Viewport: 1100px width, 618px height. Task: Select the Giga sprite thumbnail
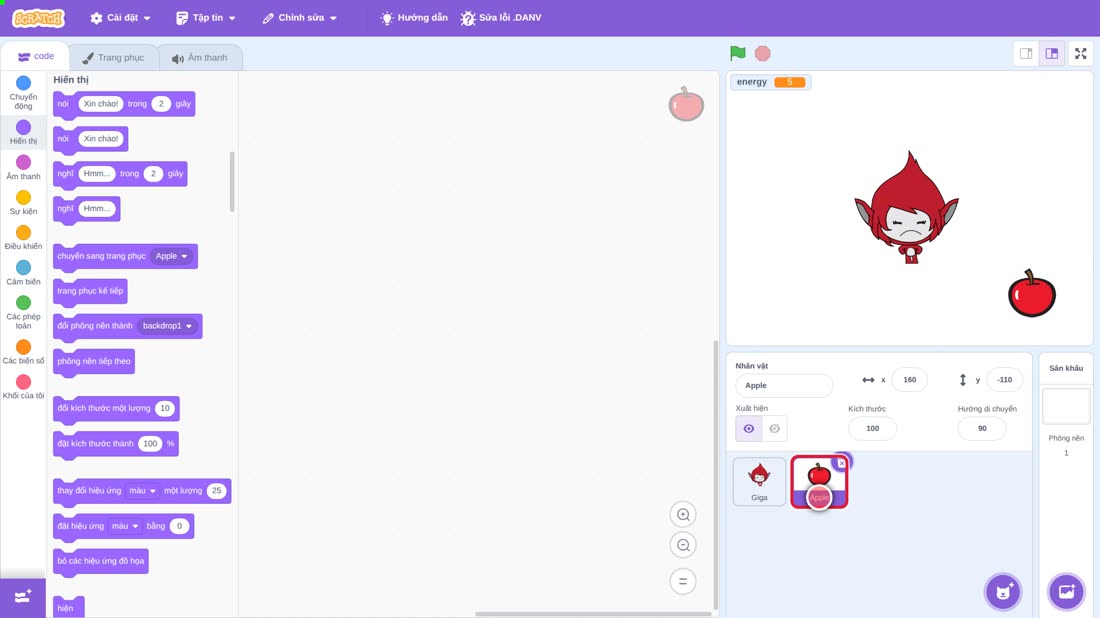click(759, 482)
